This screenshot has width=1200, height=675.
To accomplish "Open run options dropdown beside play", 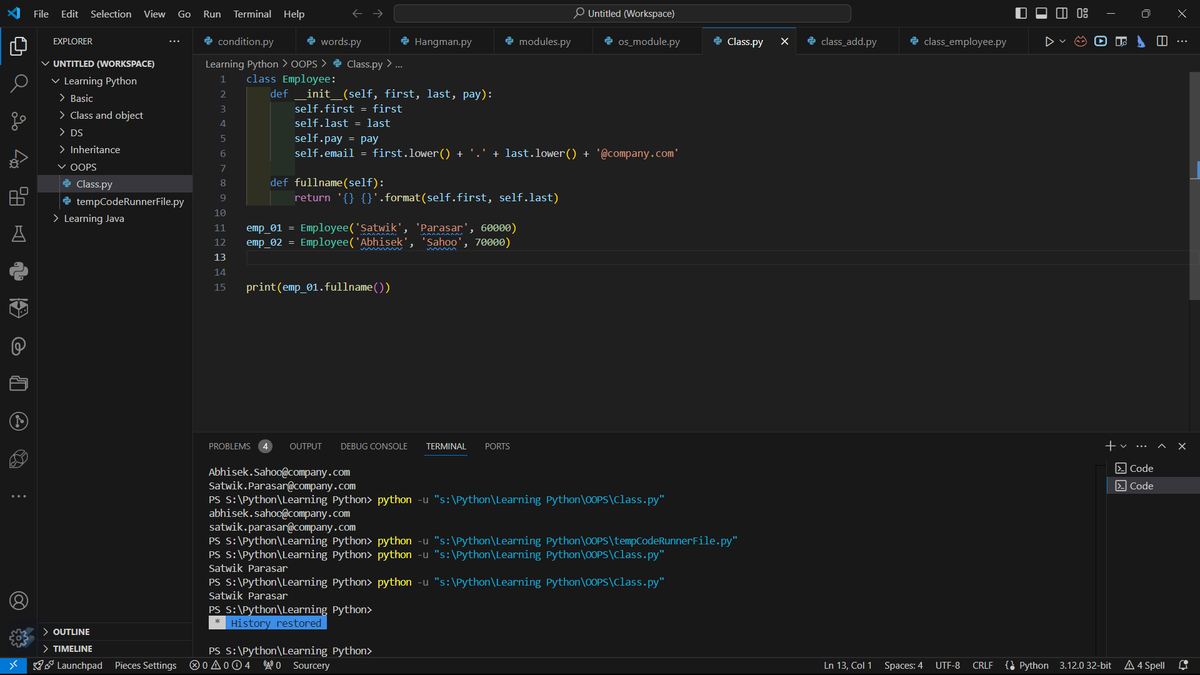I will pos(1062,41).
